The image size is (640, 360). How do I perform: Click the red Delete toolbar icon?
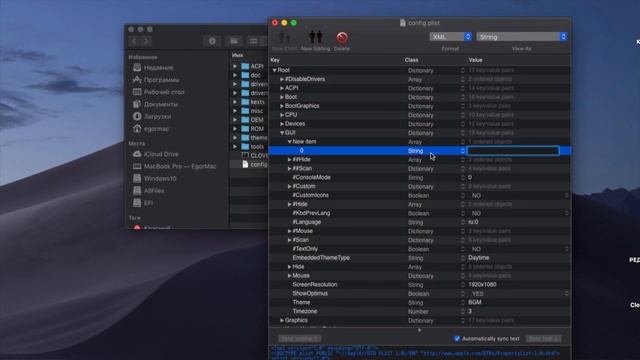[342, 38]
